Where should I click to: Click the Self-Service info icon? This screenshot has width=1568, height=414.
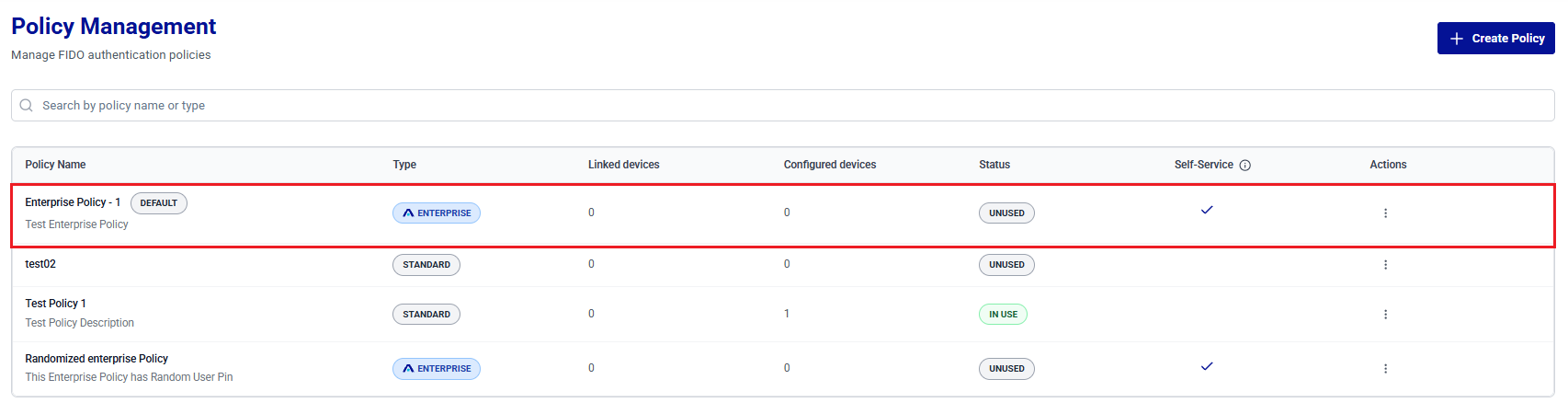point(1245,166)
